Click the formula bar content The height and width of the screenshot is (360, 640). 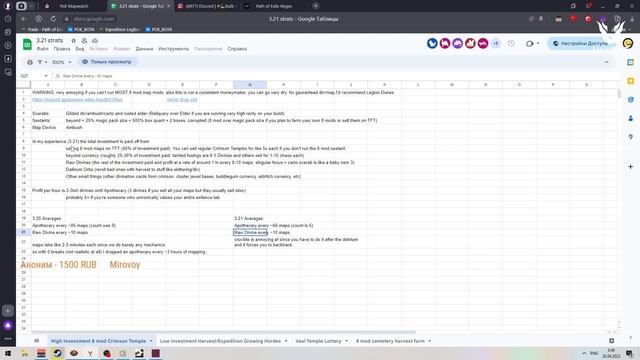click(x=87, y=76)
